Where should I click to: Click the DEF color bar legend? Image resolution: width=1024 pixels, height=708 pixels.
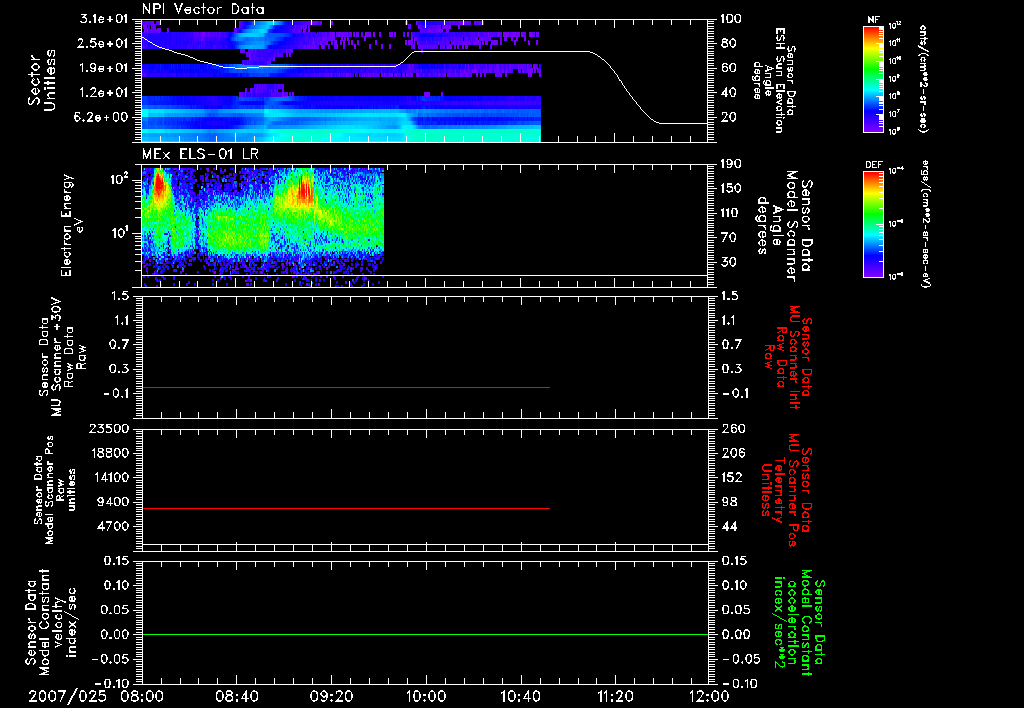(x=874, y=224)
